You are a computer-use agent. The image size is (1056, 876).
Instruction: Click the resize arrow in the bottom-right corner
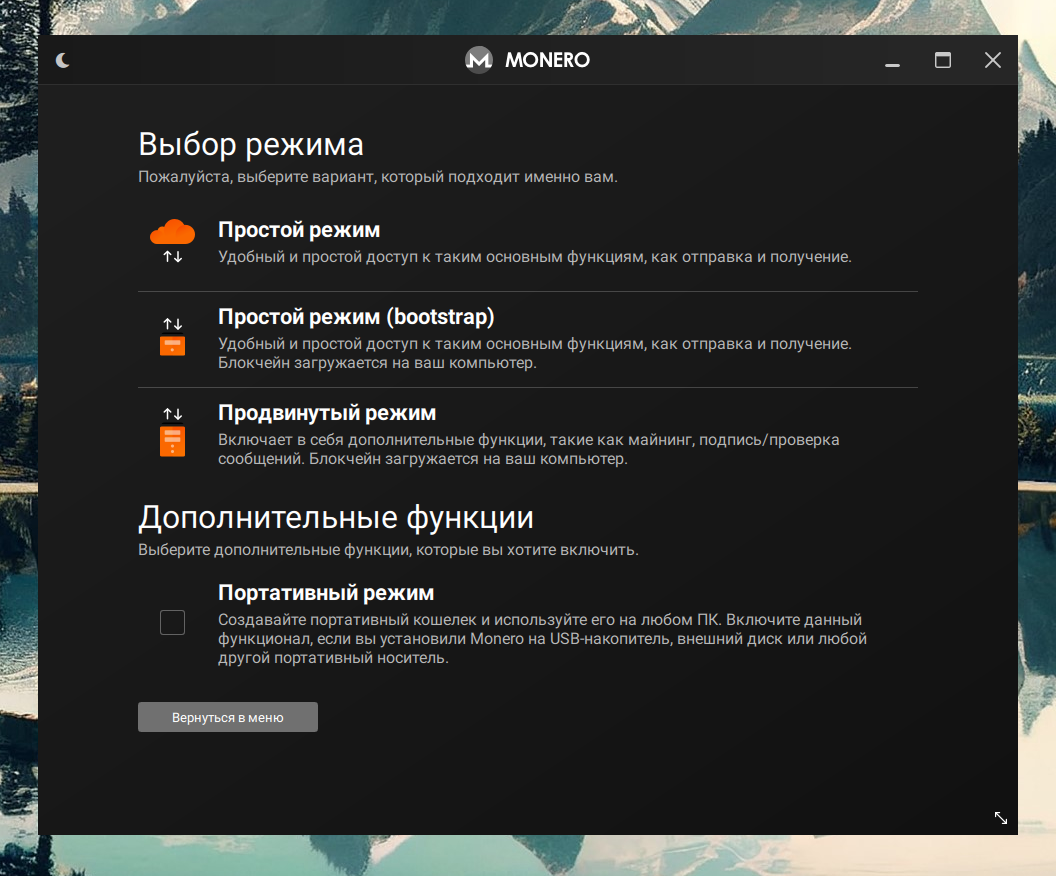pos(1001,818)
